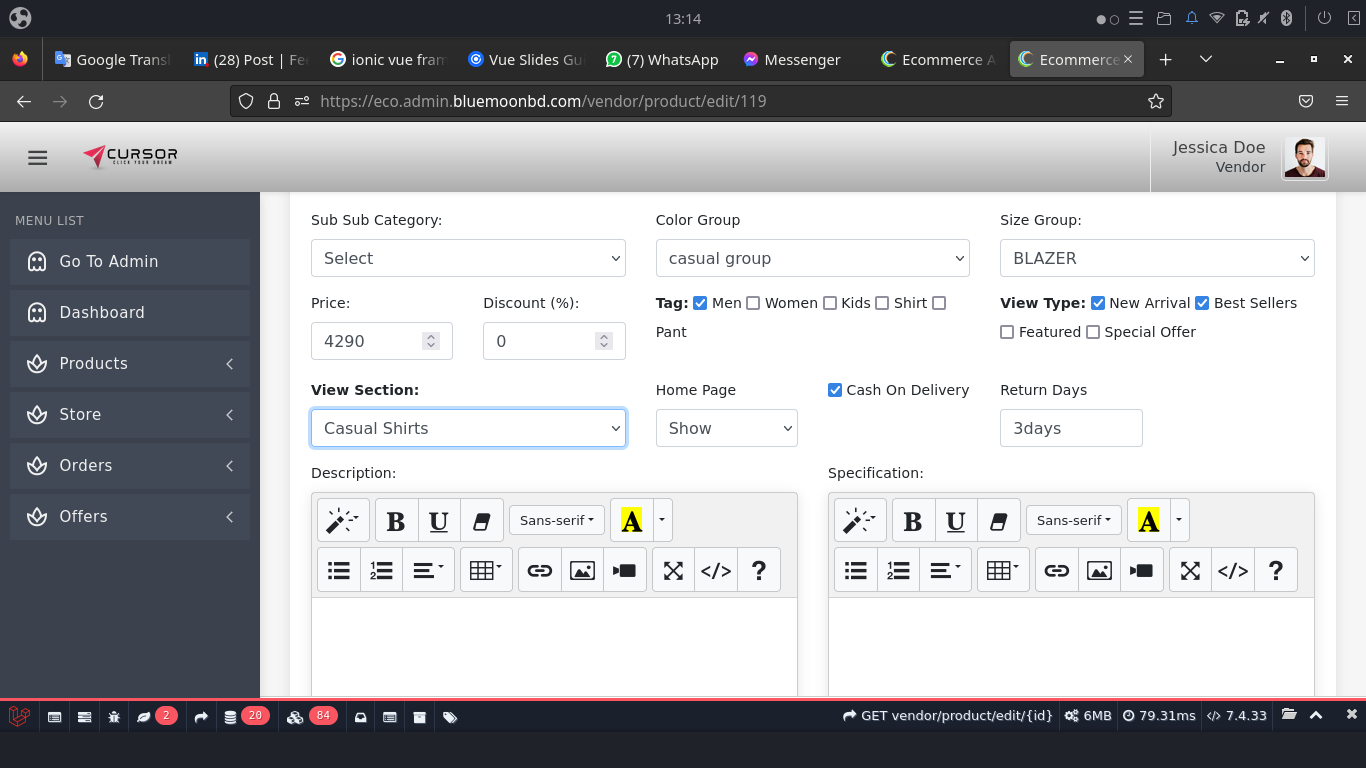The height and width of the screenshot is (768, 1366).
Task: Click the eraser in the Description editor
Action: point(481,521)
